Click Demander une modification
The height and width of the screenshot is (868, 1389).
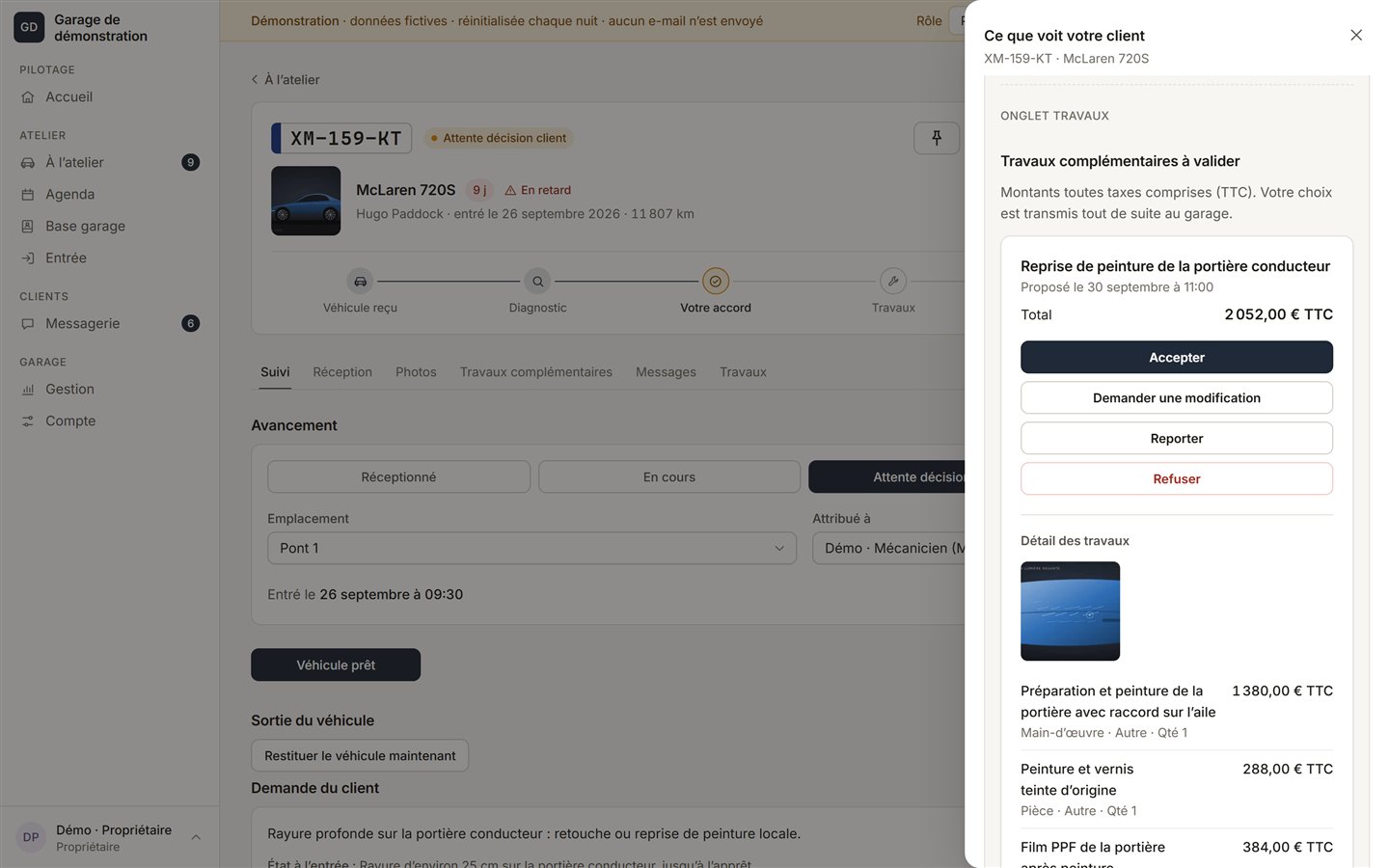pos(1177,398)
